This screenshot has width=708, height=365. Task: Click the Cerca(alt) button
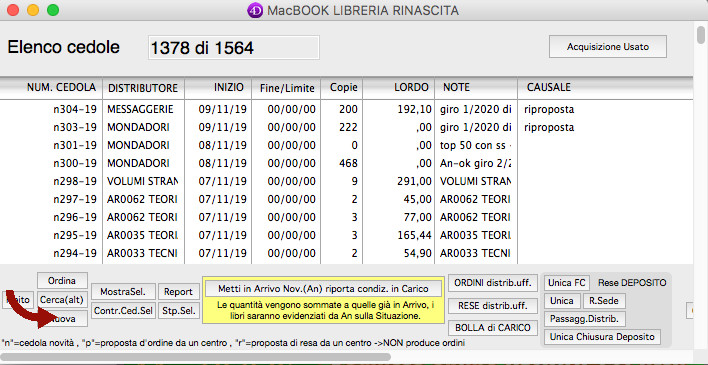coord(62,299)
